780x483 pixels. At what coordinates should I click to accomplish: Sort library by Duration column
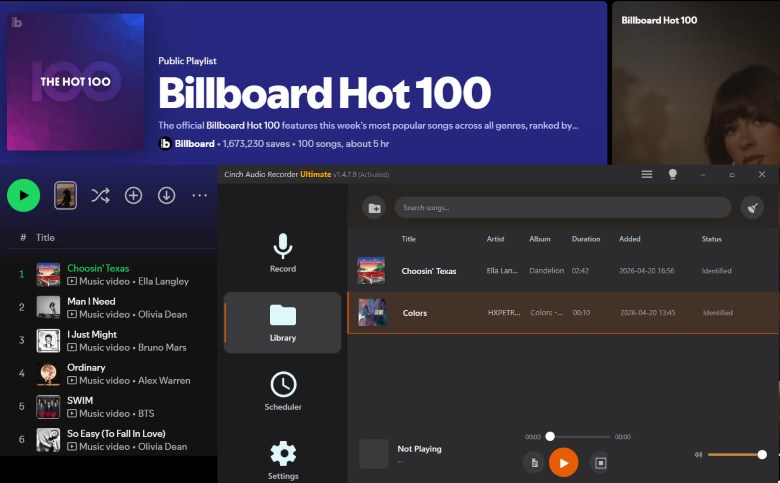pos(586,239)
